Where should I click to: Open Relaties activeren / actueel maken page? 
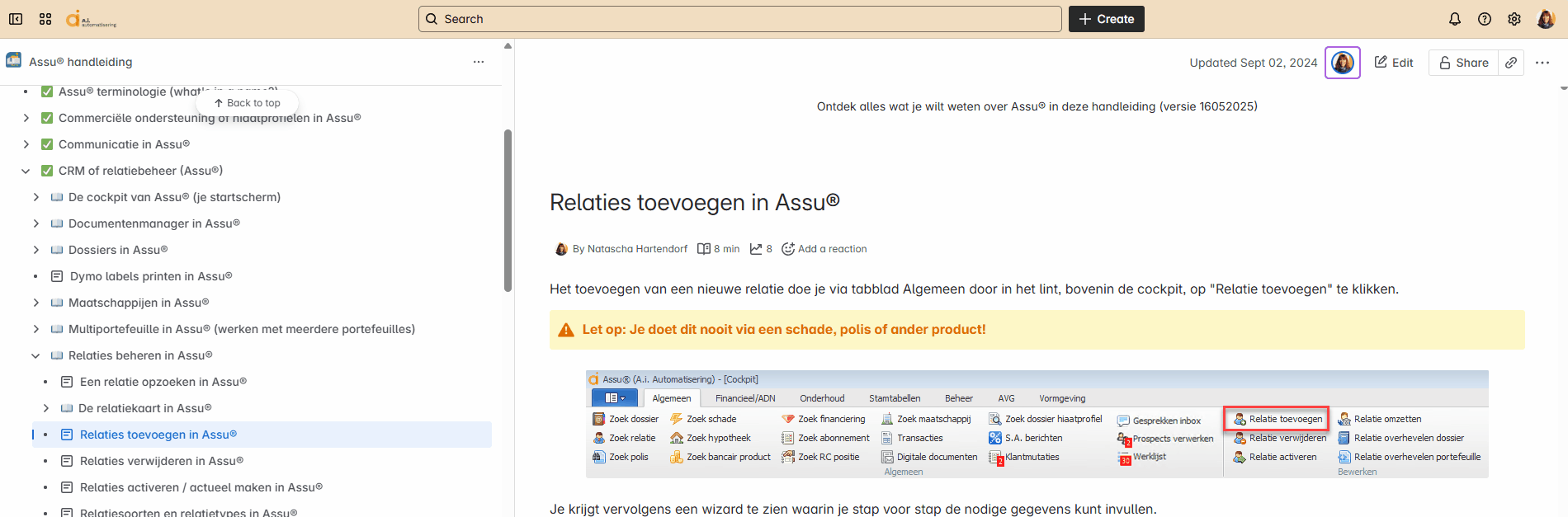[201, 487]
